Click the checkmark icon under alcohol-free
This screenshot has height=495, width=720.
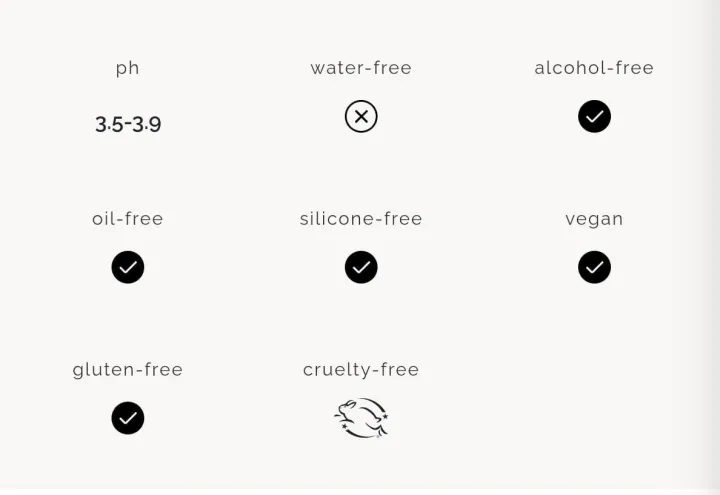[x=594, y=117]
